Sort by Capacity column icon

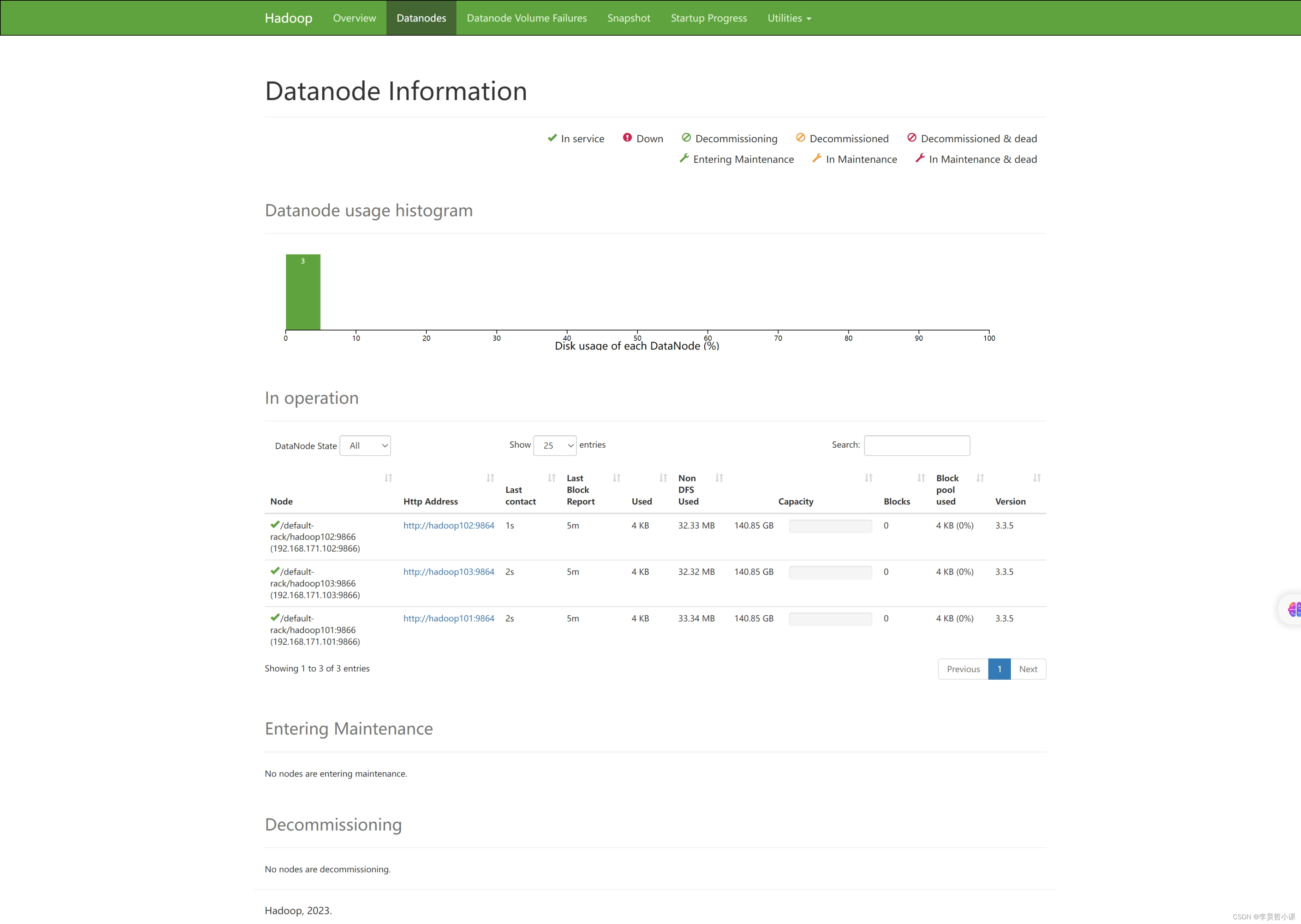(x=868, y=478)
